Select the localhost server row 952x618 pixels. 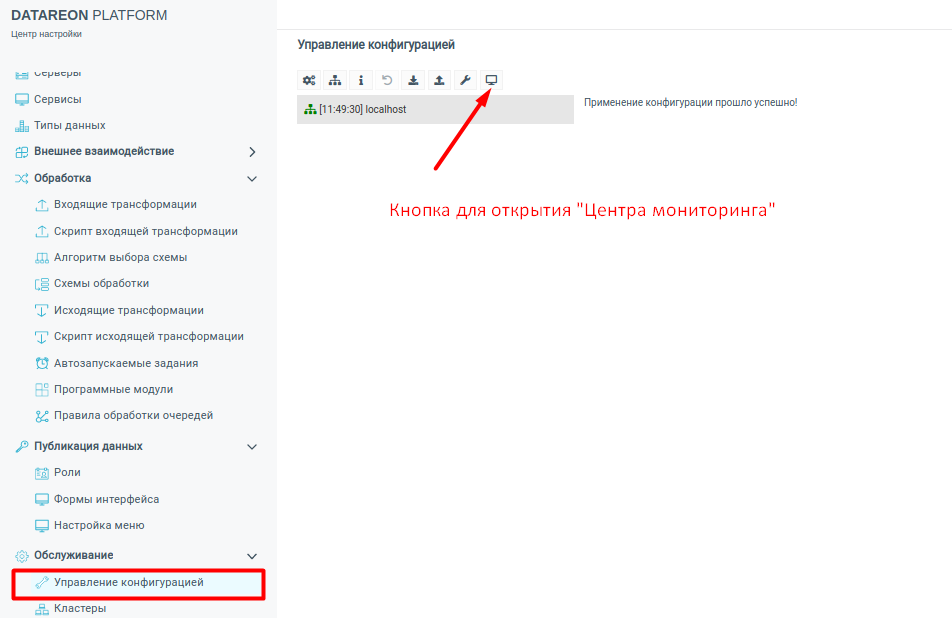point(435,109)
